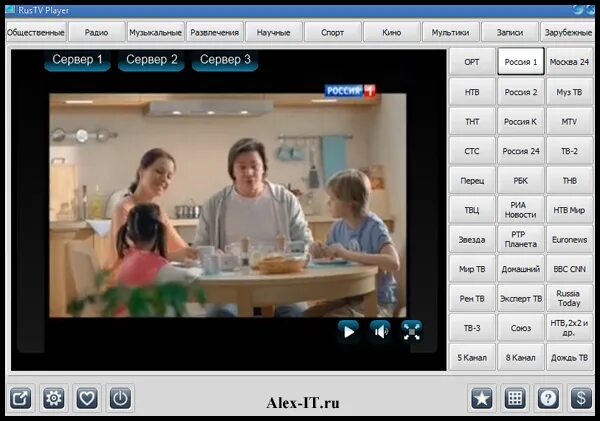
Task: Open the Общественные category tab
Action: [x=36, y=33]
